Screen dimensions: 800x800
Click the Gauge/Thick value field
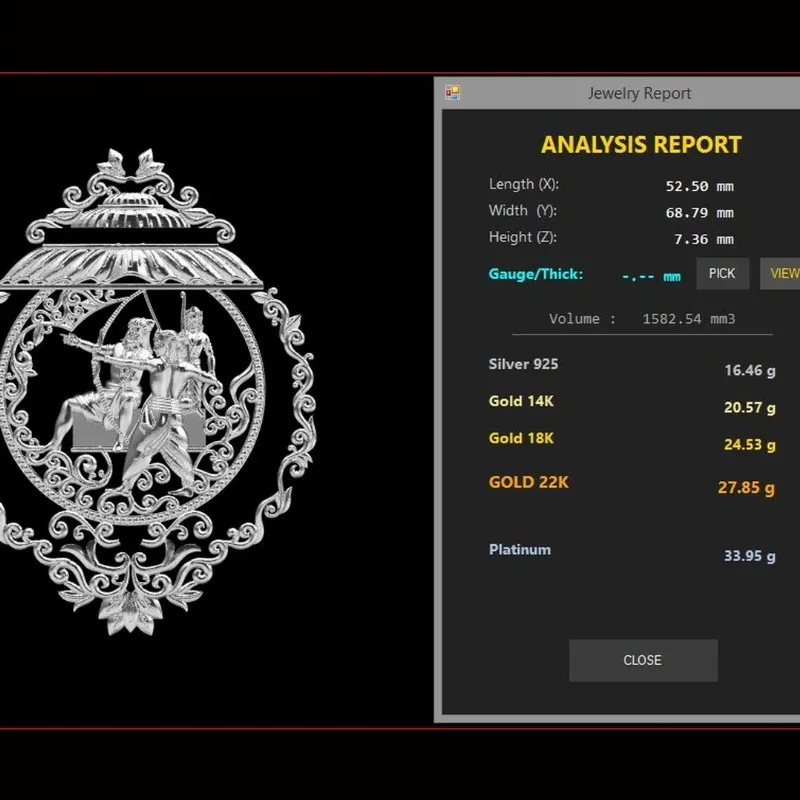point(651,277)
